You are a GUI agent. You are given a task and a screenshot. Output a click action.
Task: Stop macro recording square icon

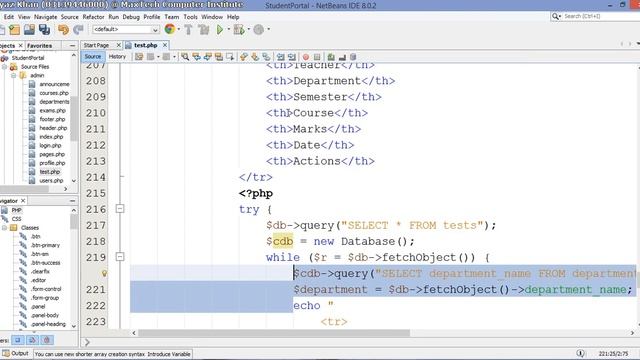tap(317, 57)
